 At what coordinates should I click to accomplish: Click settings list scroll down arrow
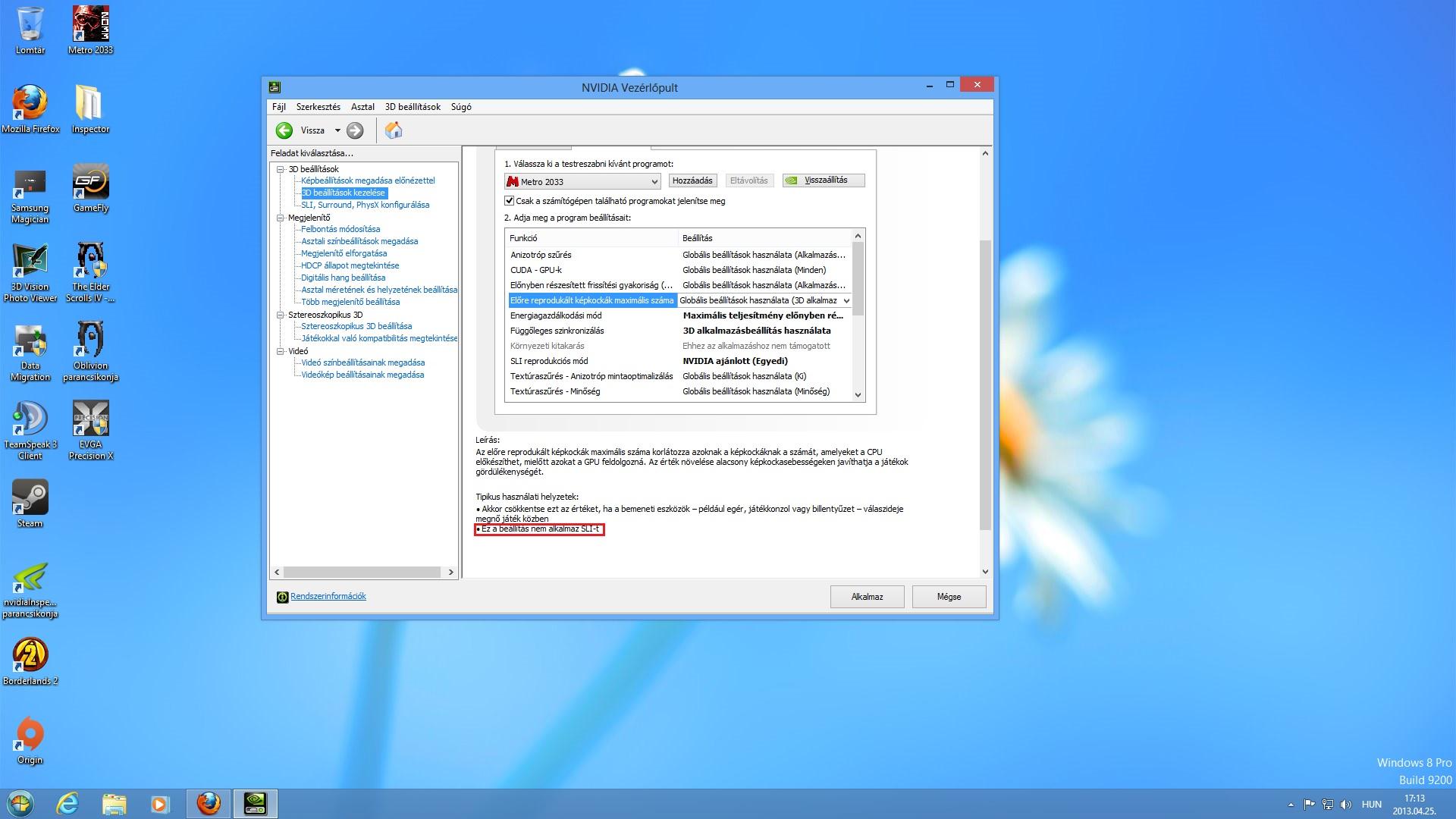(x=858, y=394)
